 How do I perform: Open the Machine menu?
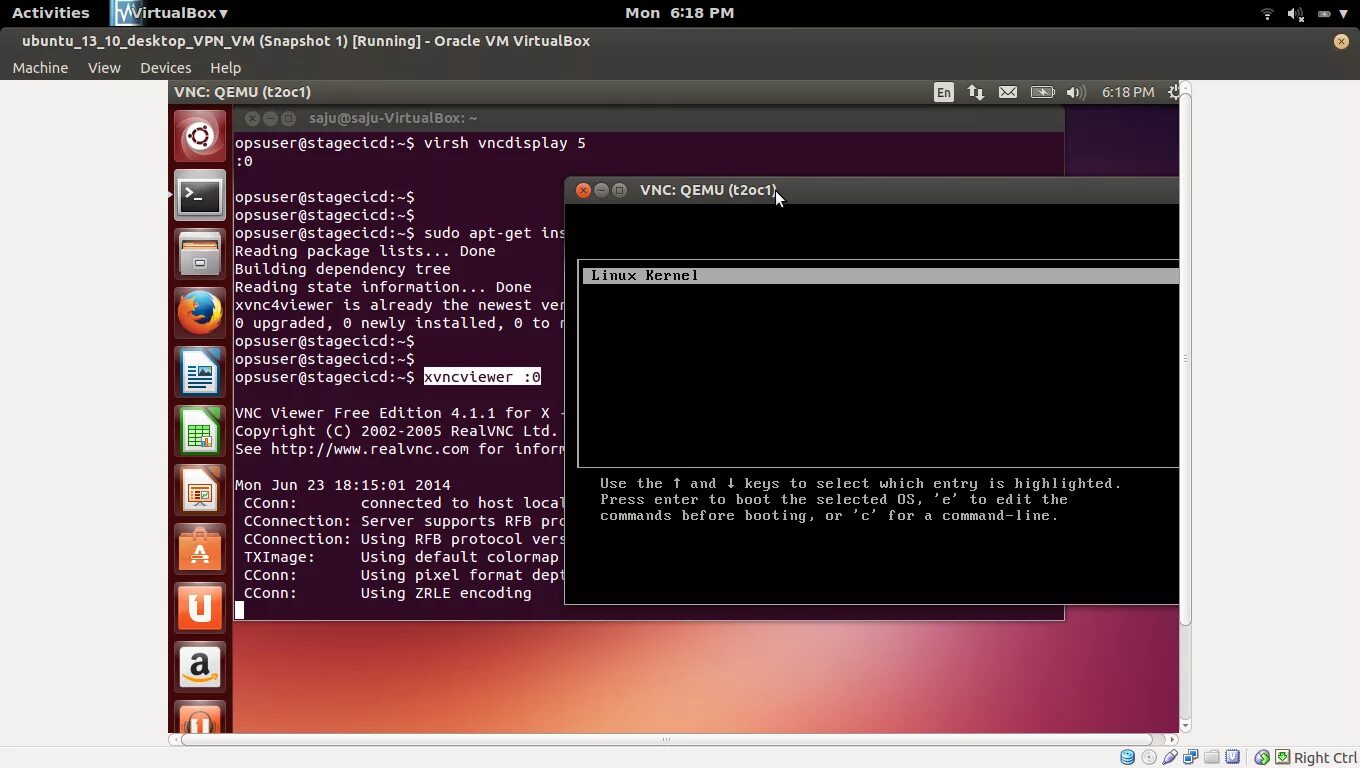tap(40, 68)
